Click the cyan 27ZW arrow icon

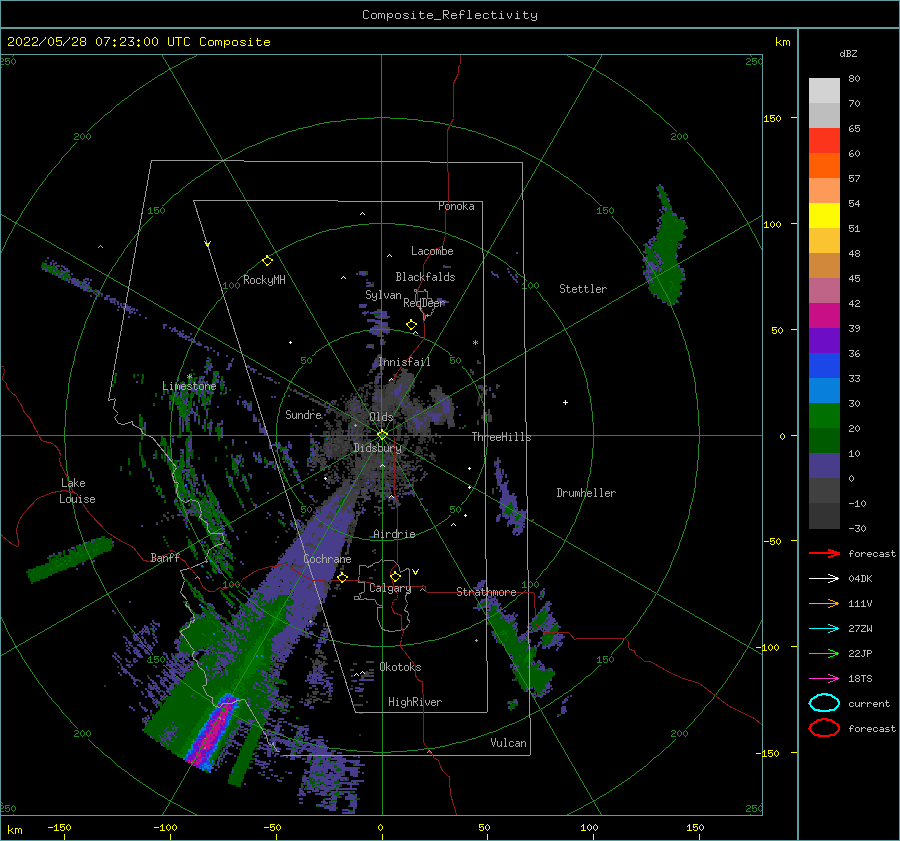click(824, 629)
